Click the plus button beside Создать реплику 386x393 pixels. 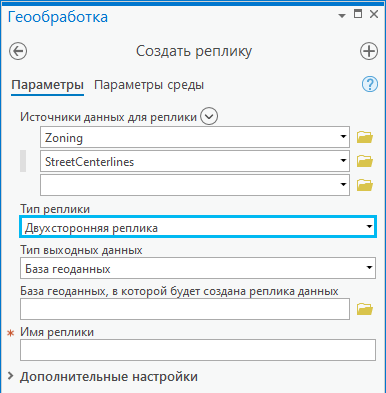pyautogui.click(x=369, y=51)
